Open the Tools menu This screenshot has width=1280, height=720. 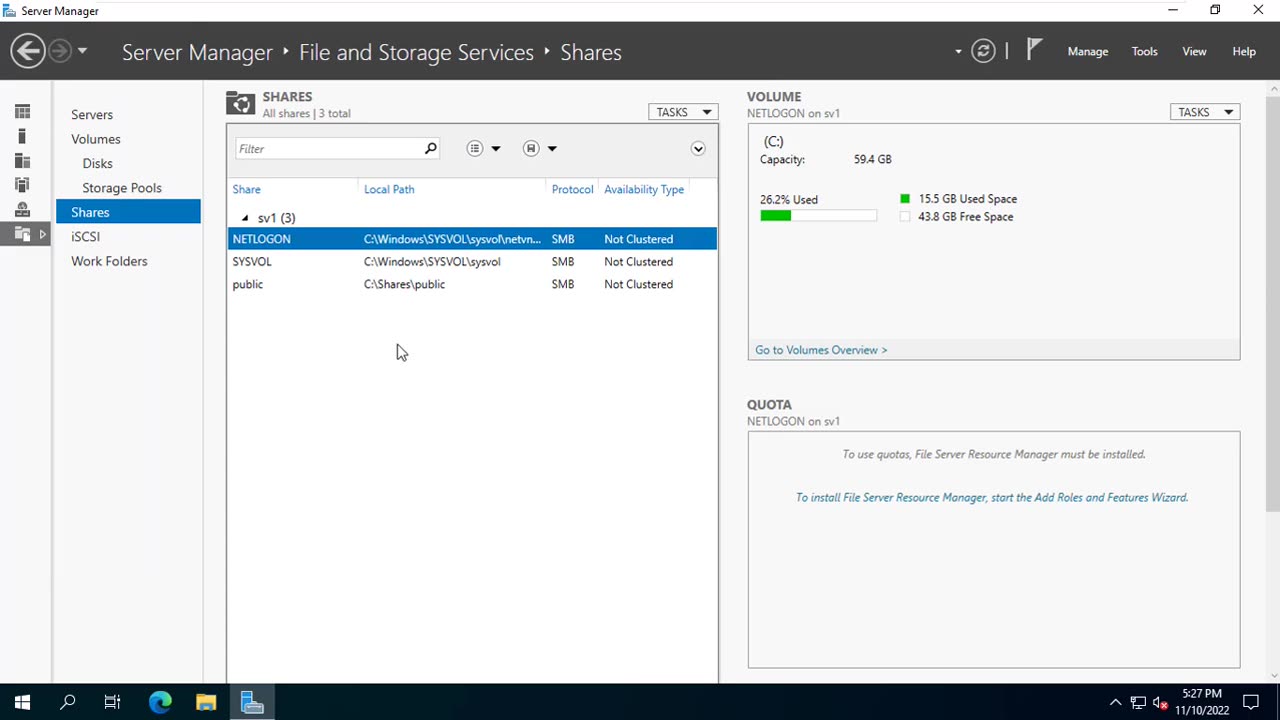(x=1144, y=52)
